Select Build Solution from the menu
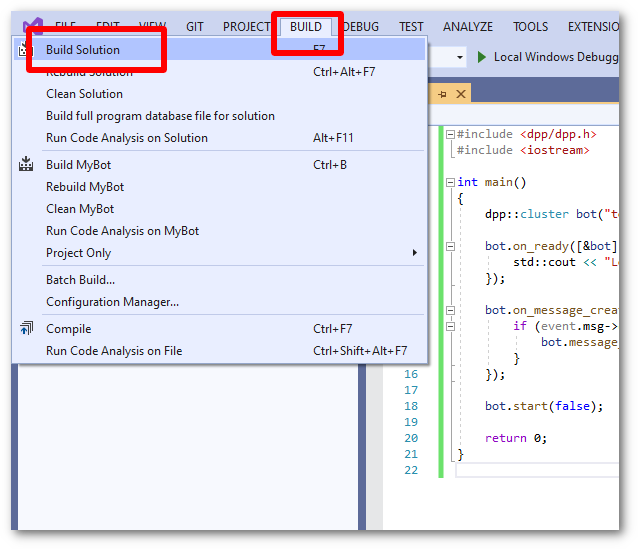This screenshot has width=638, height=549. pos(83,50)
